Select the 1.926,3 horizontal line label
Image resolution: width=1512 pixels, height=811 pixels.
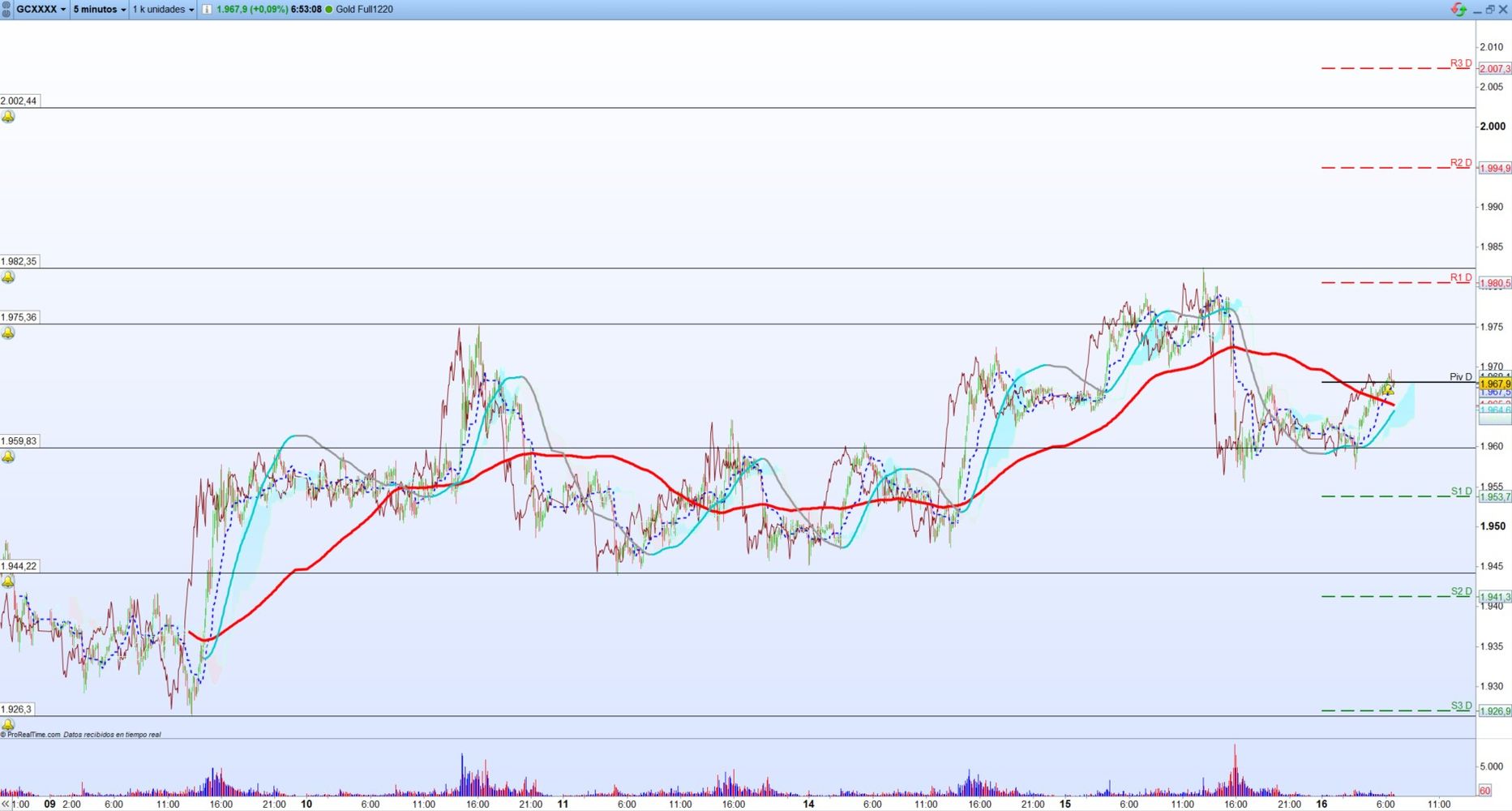coord(17,709)
